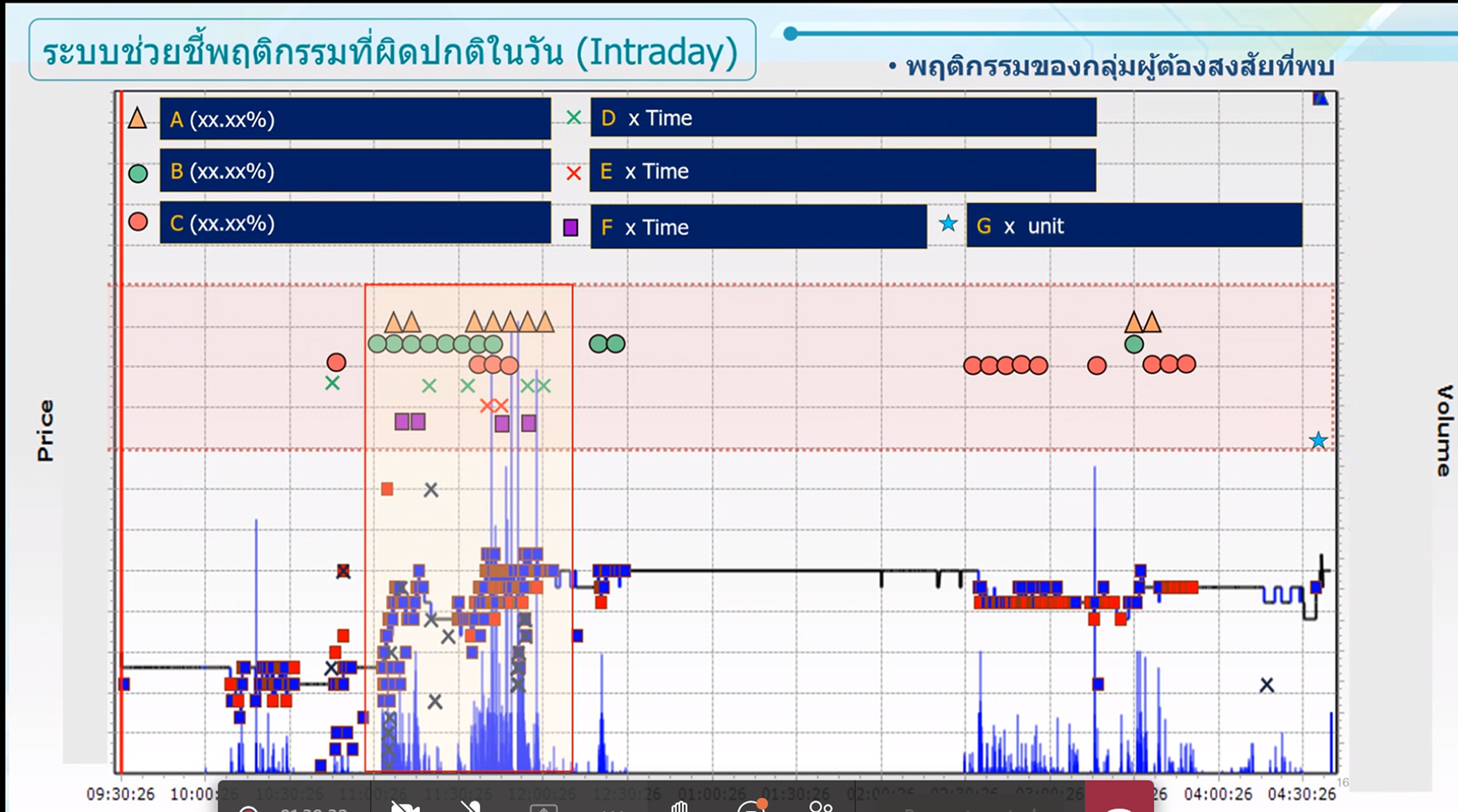This screenshot has width=1458, height=812.
Task: Click the 04:00:26 time axis label
Action: click(1218, 794)
